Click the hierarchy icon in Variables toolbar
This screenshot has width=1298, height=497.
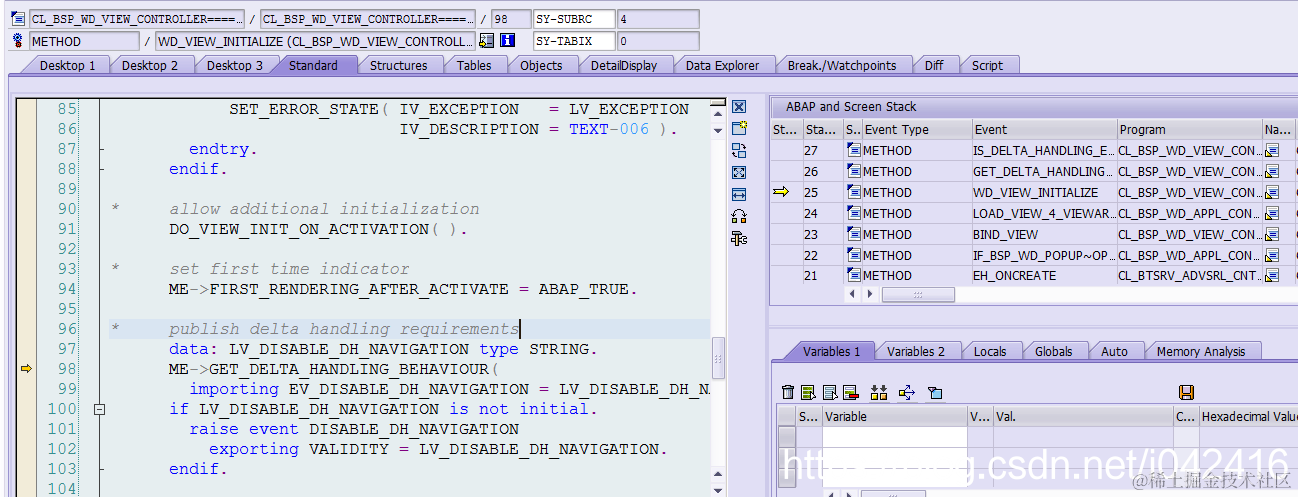point(879,392)
